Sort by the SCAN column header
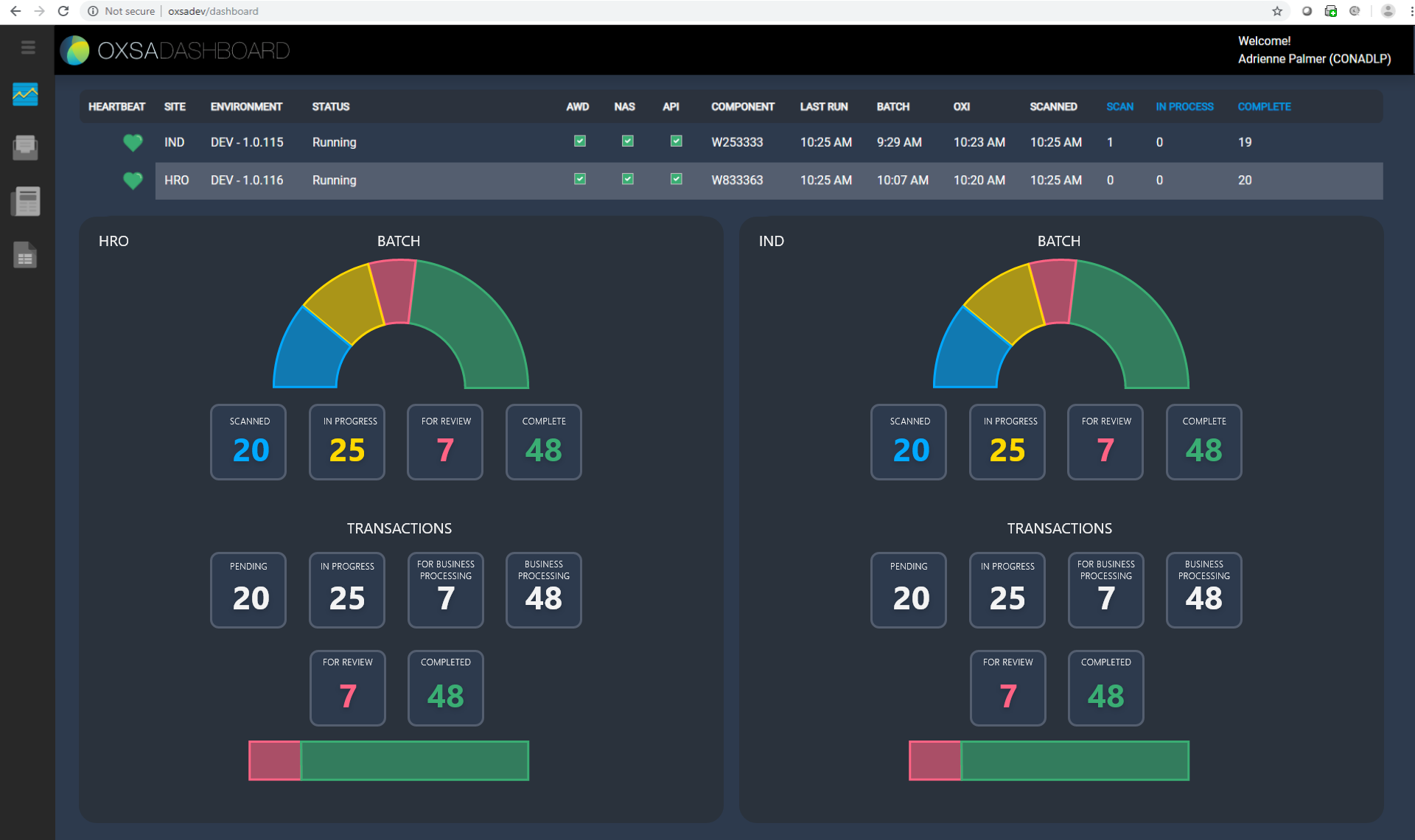This screenshot has height=840, width=1415. (1119, 107)
